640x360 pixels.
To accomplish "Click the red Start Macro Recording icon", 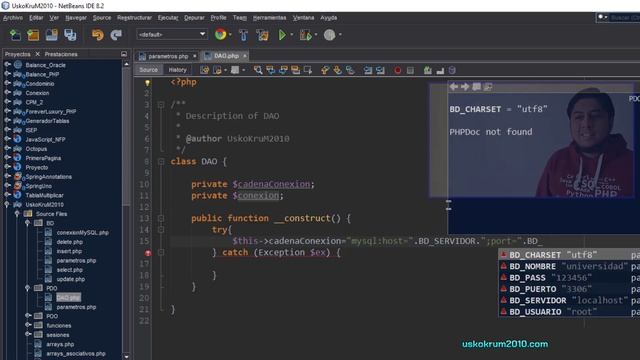I will point(398,70).
